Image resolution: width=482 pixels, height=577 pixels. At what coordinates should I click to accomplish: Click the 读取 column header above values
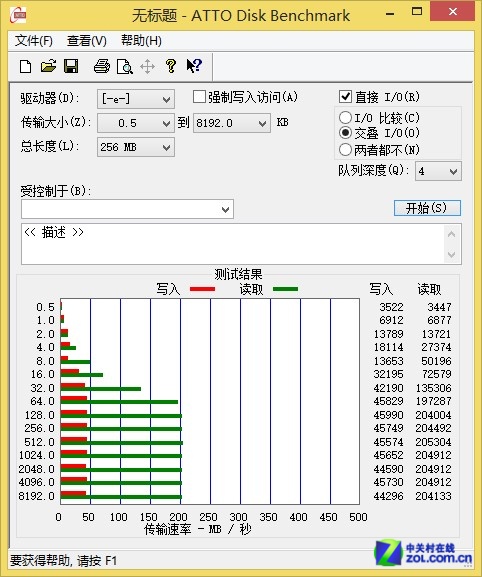click(429, 289)
